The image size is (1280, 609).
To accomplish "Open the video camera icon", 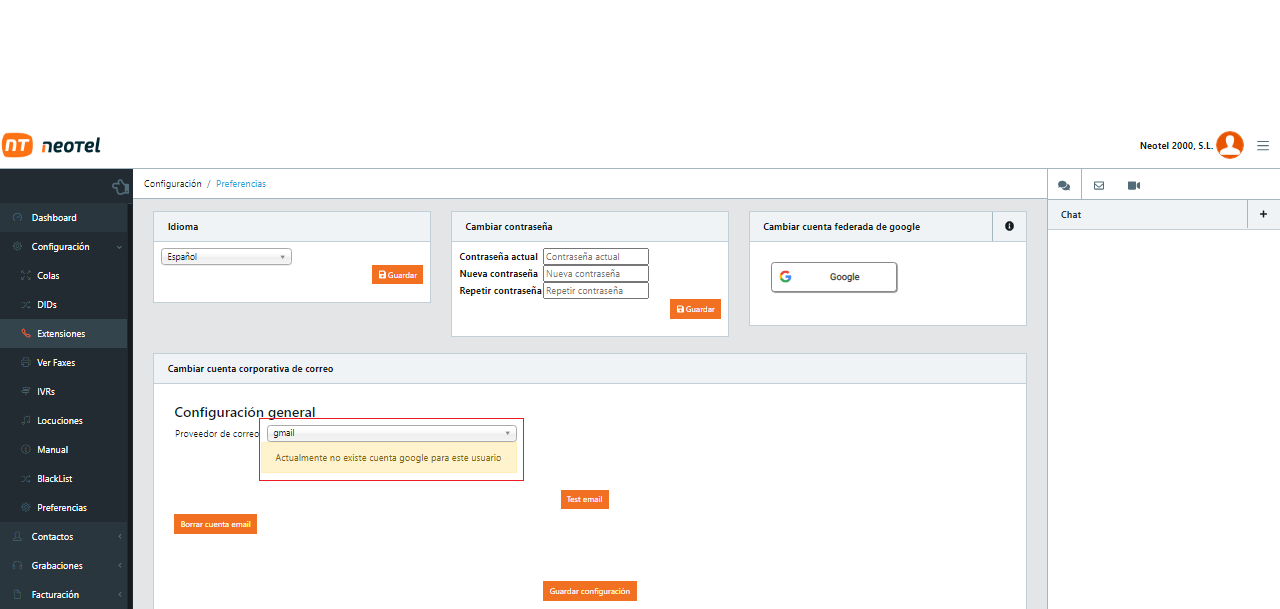I will (1133, 184).
